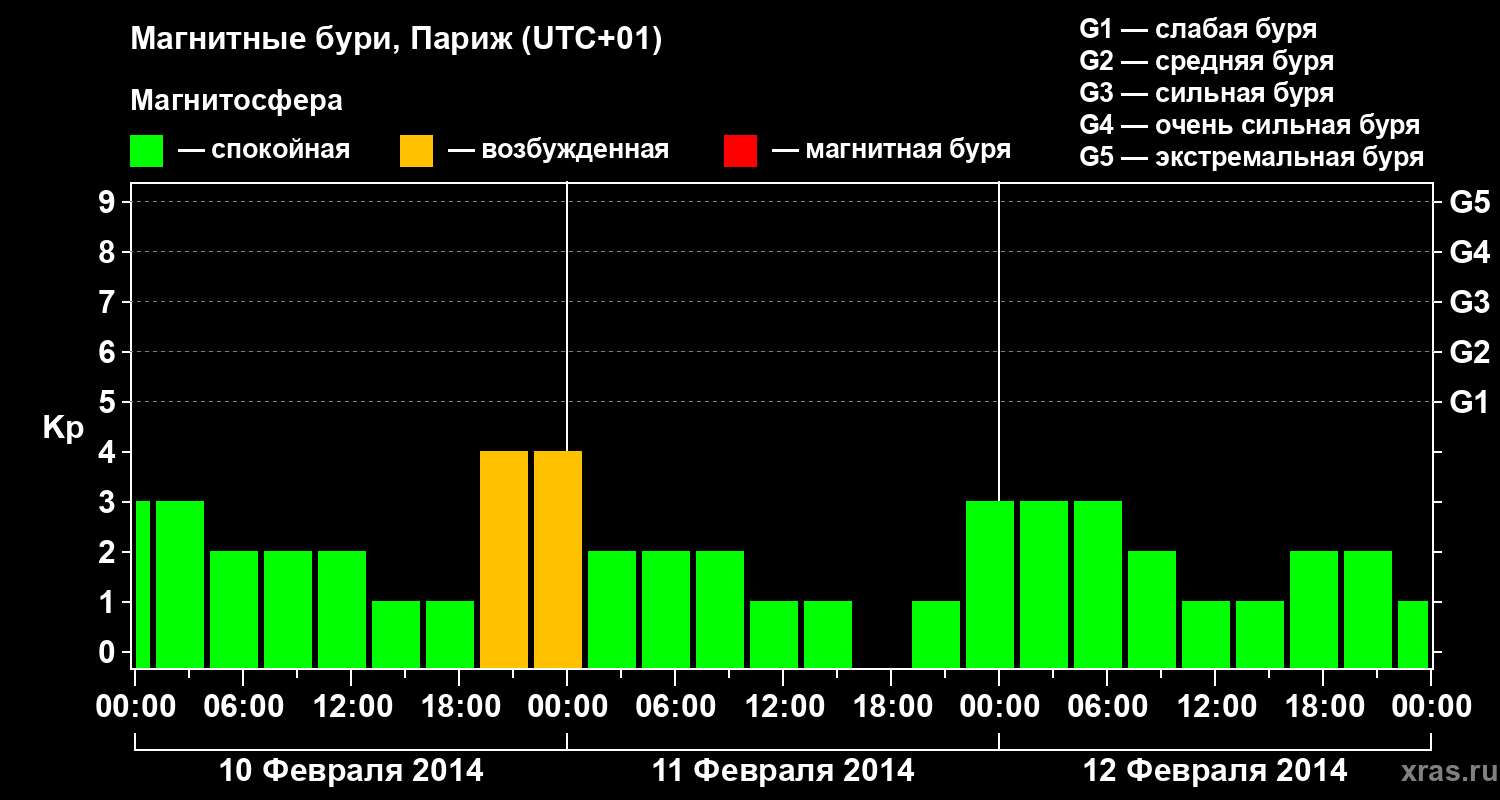Click the first orange Kp 4 bar on 10 February
Viewport: 1500px width, 800px height.
pos(504,559)
